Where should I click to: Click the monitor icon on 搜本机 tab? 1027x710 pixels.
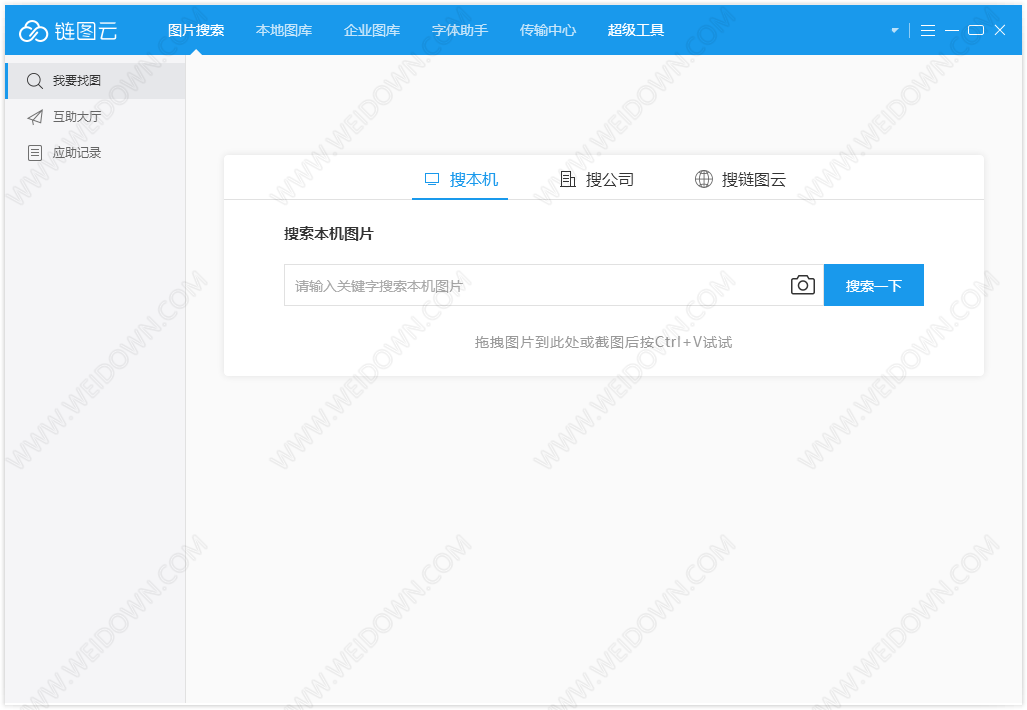click(432, 179)
